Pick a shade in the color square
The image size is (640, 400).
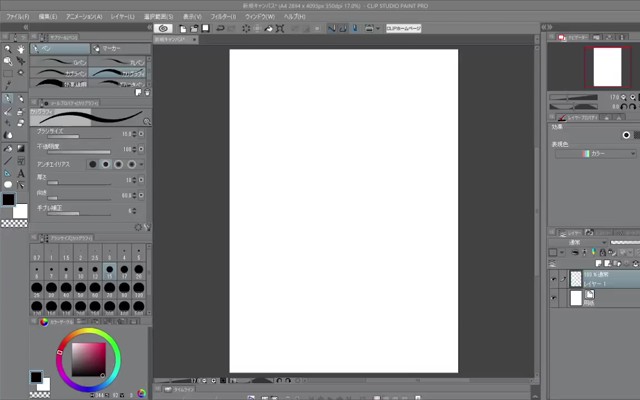[89, 360]
